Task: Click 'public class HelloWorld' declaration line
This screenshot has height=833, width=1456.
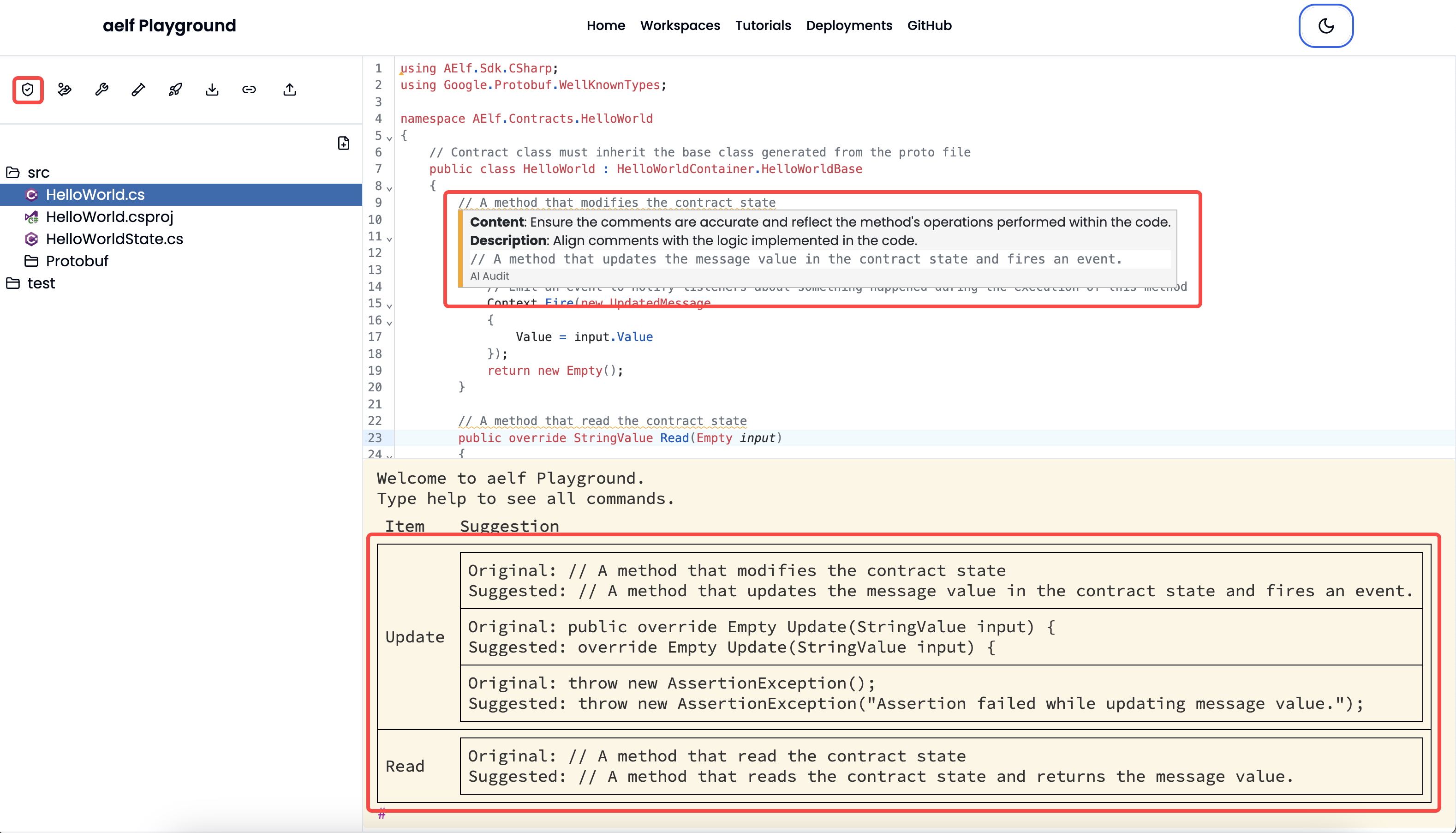Action: tap(645, 169)
